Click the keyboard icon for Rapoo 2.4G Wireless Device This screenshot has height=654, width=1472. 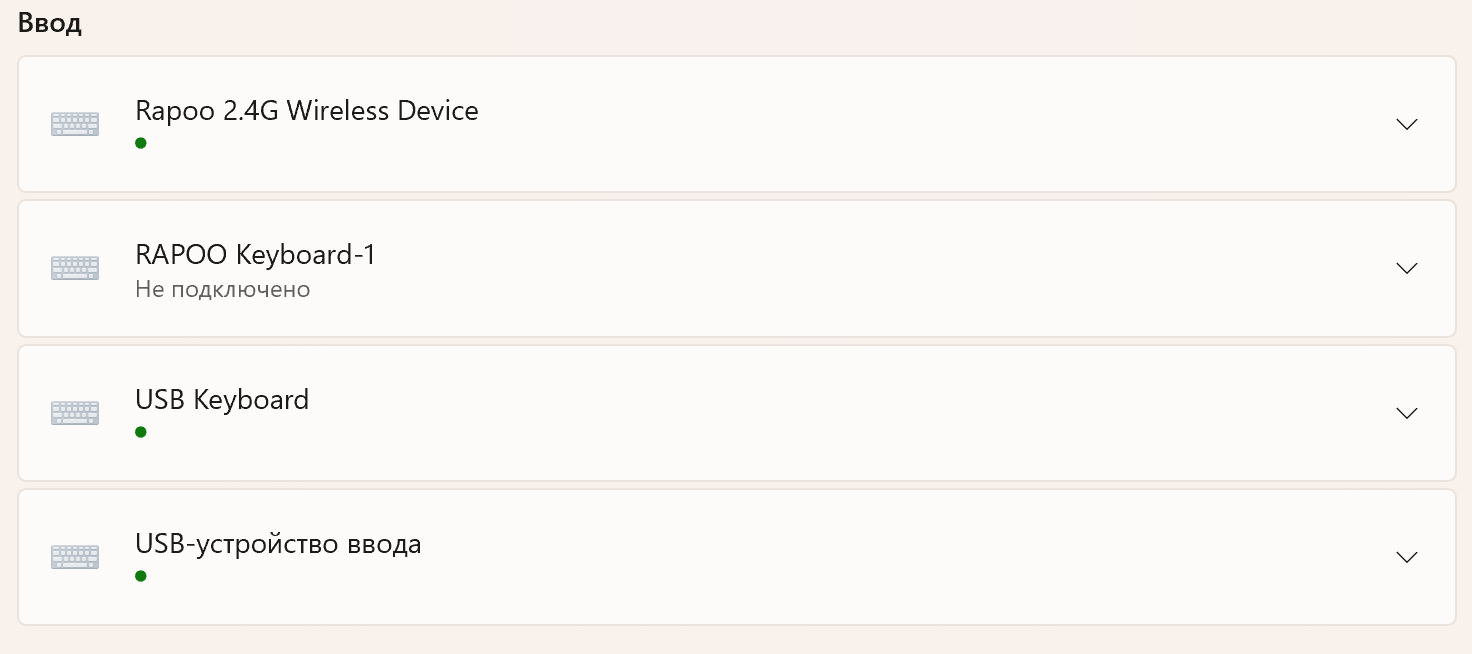(75, 124)
